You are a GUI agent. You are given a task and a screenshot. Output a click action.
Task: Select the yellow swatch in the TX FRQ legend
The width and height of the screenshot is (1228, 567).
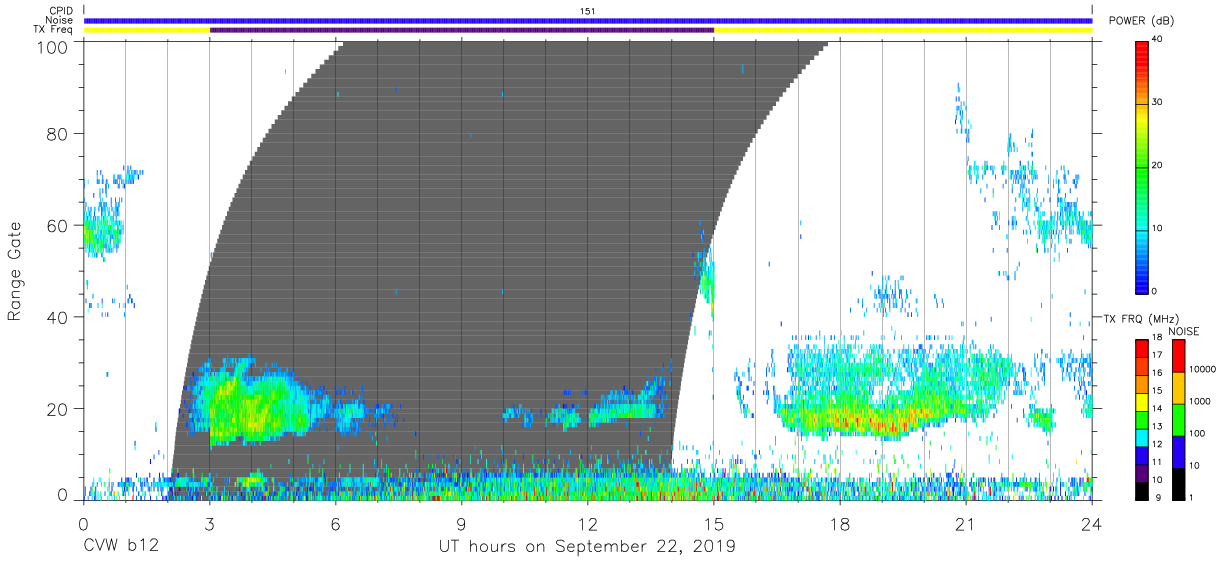pos(1142,402)
